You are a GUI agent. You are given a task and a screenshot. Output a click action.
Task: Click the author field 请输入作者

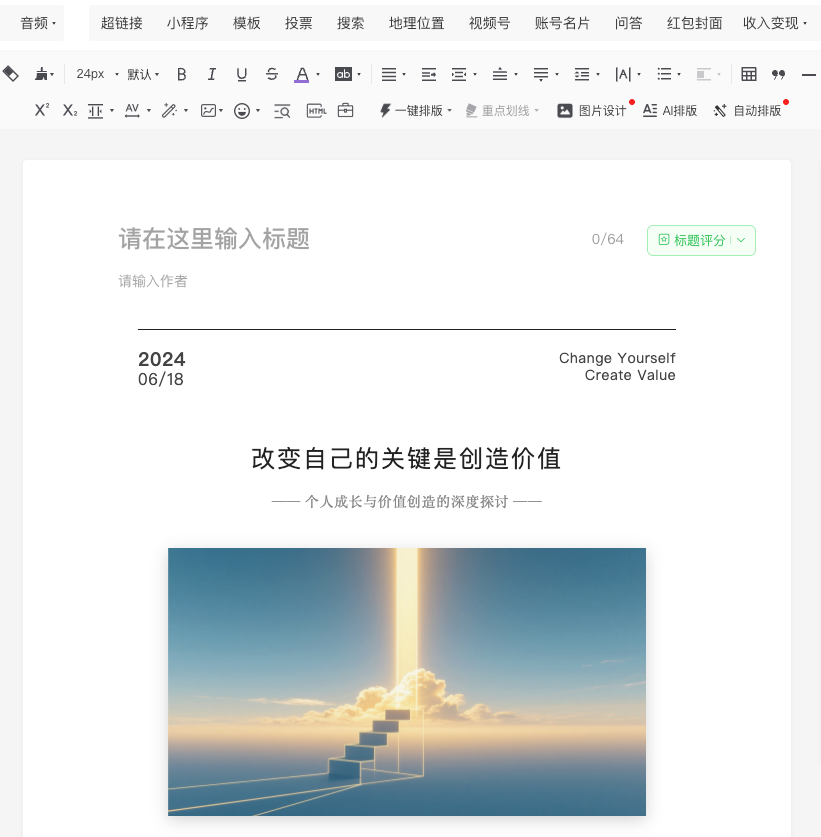[x=153, y=281]
